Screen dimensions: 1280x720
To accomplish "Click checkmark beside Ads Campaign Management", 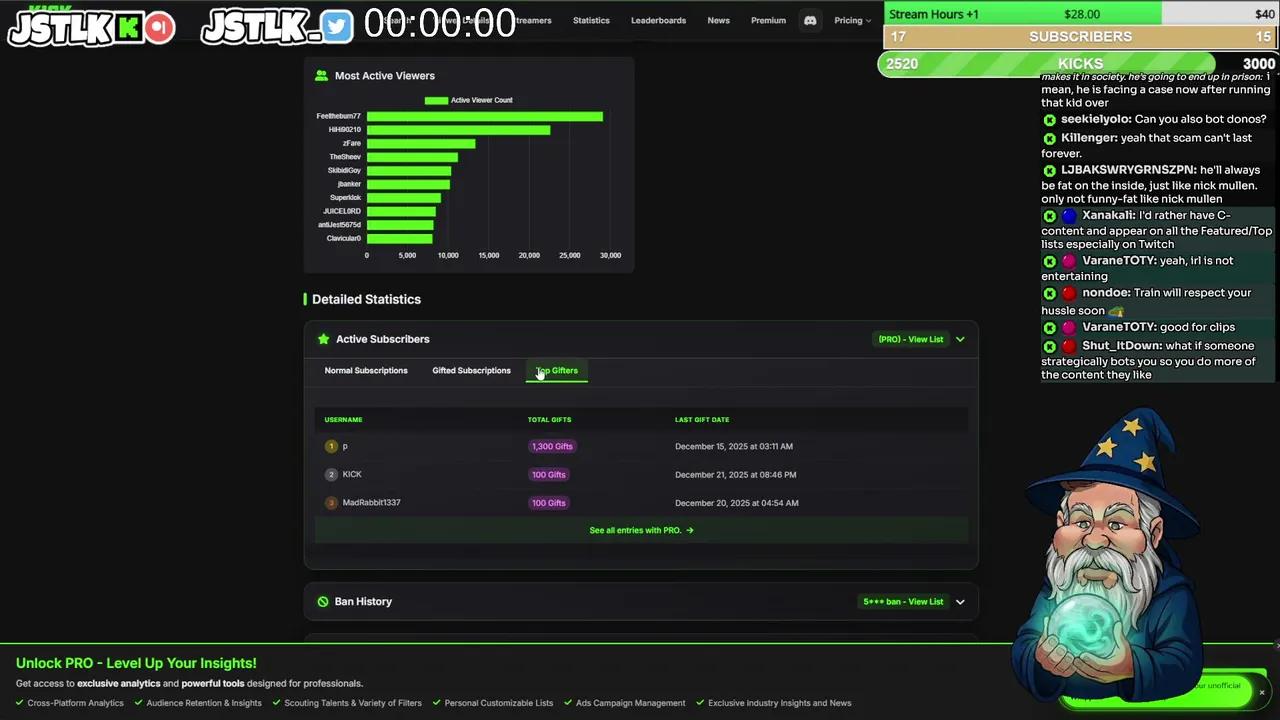I will pos(569,703).
